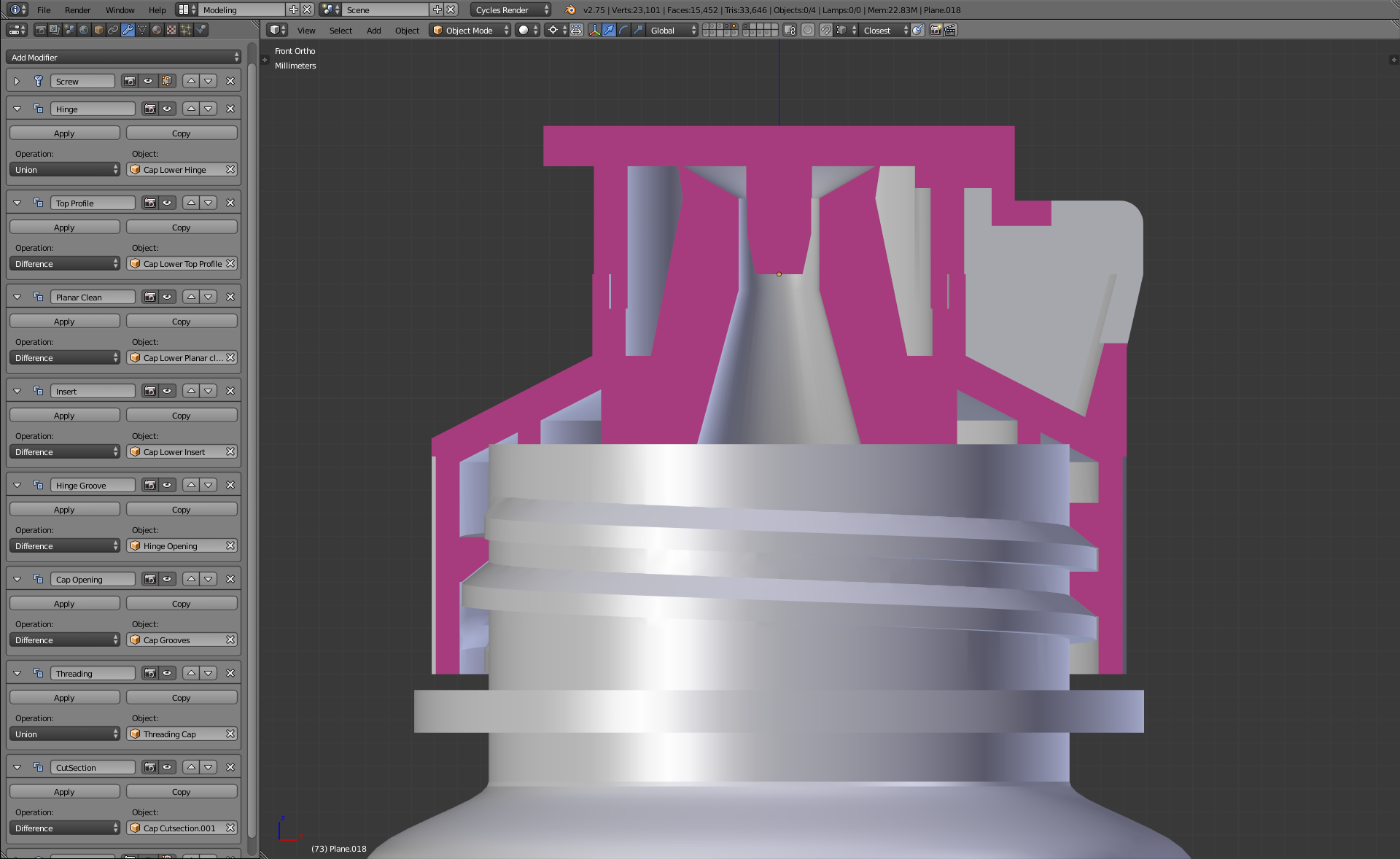
Task: Change the Planar Clean operation from Difference
Action: click(x=64, y=357)
